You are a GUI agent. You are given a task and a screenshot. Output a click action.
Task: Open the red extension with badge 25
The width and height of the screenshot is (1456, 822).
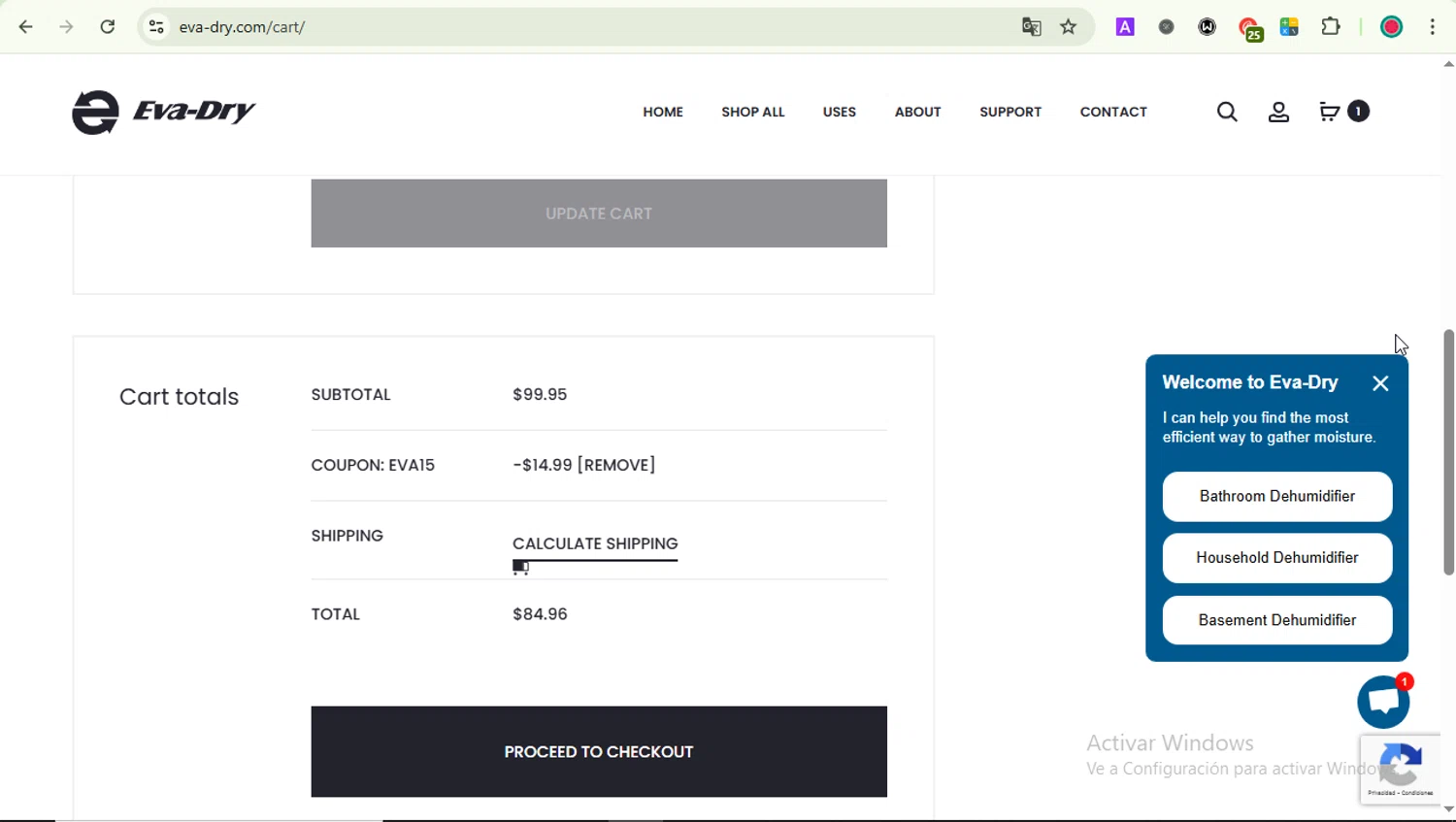pos(1249,29)
